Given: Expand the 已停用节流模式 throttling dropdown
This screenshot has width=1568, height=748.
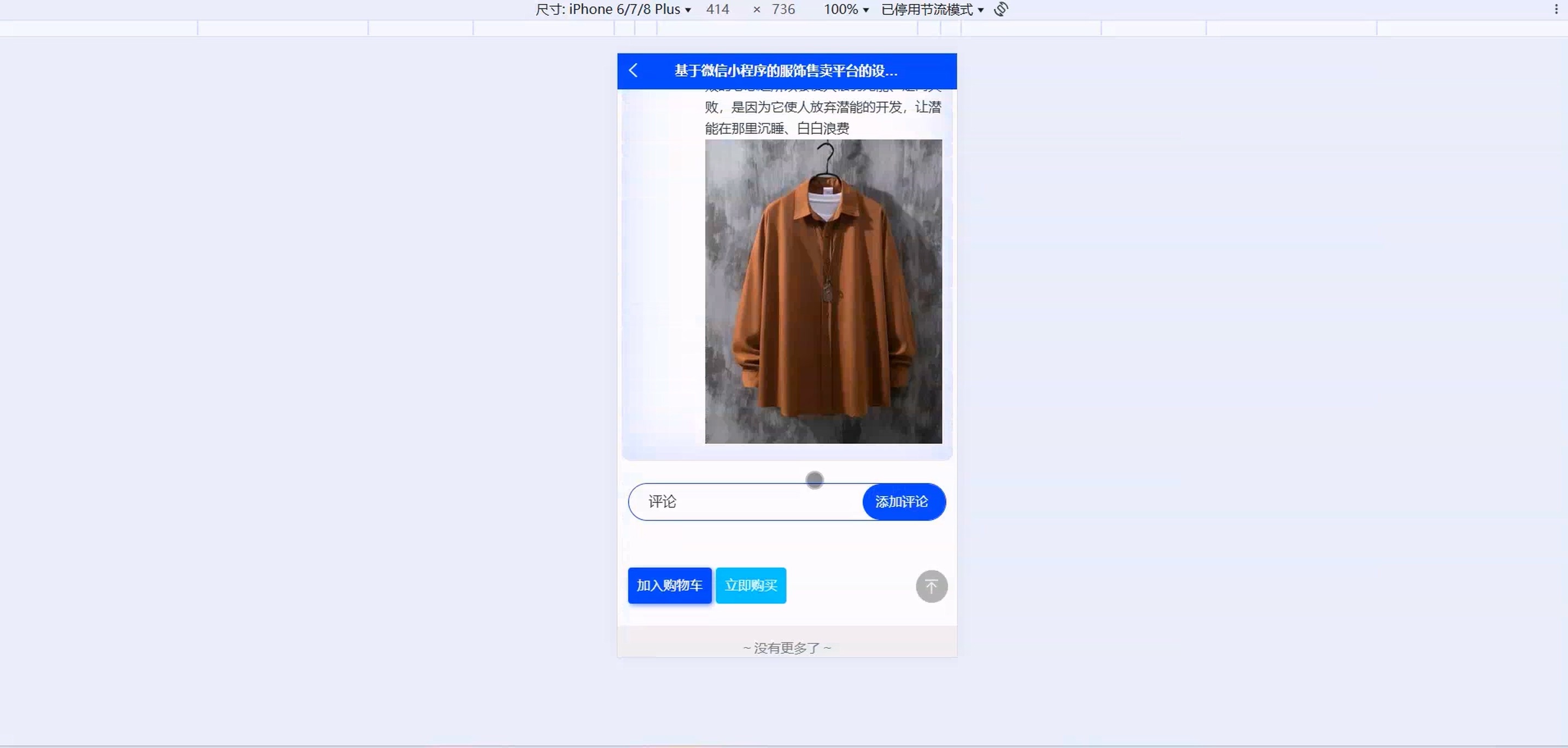Looking at the screenshot, I should point(932,9).
